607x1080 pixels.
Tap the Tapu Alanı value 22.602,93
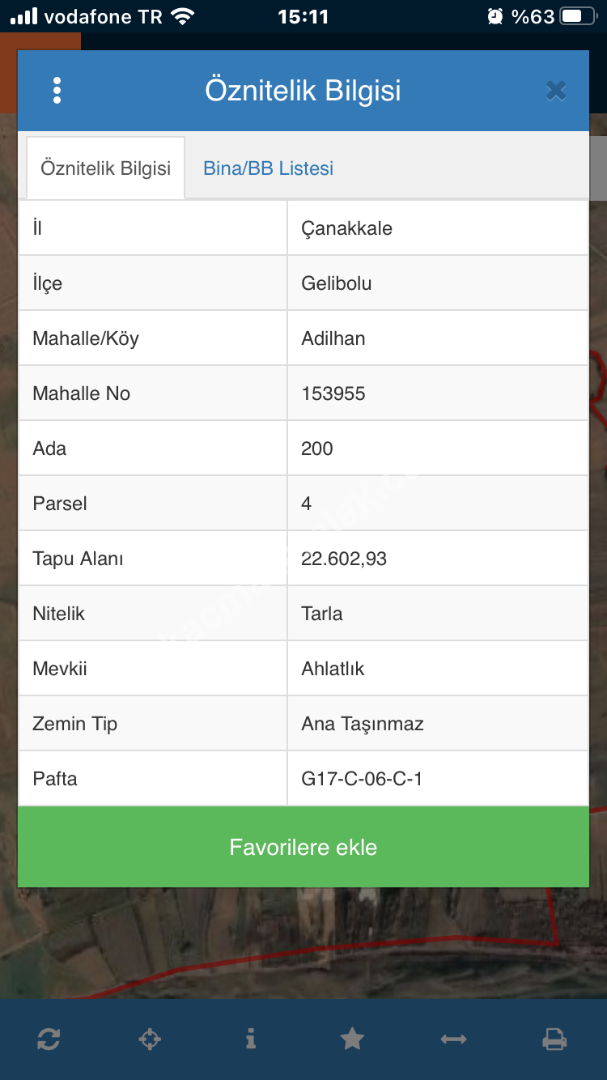[x=437, y=558]
